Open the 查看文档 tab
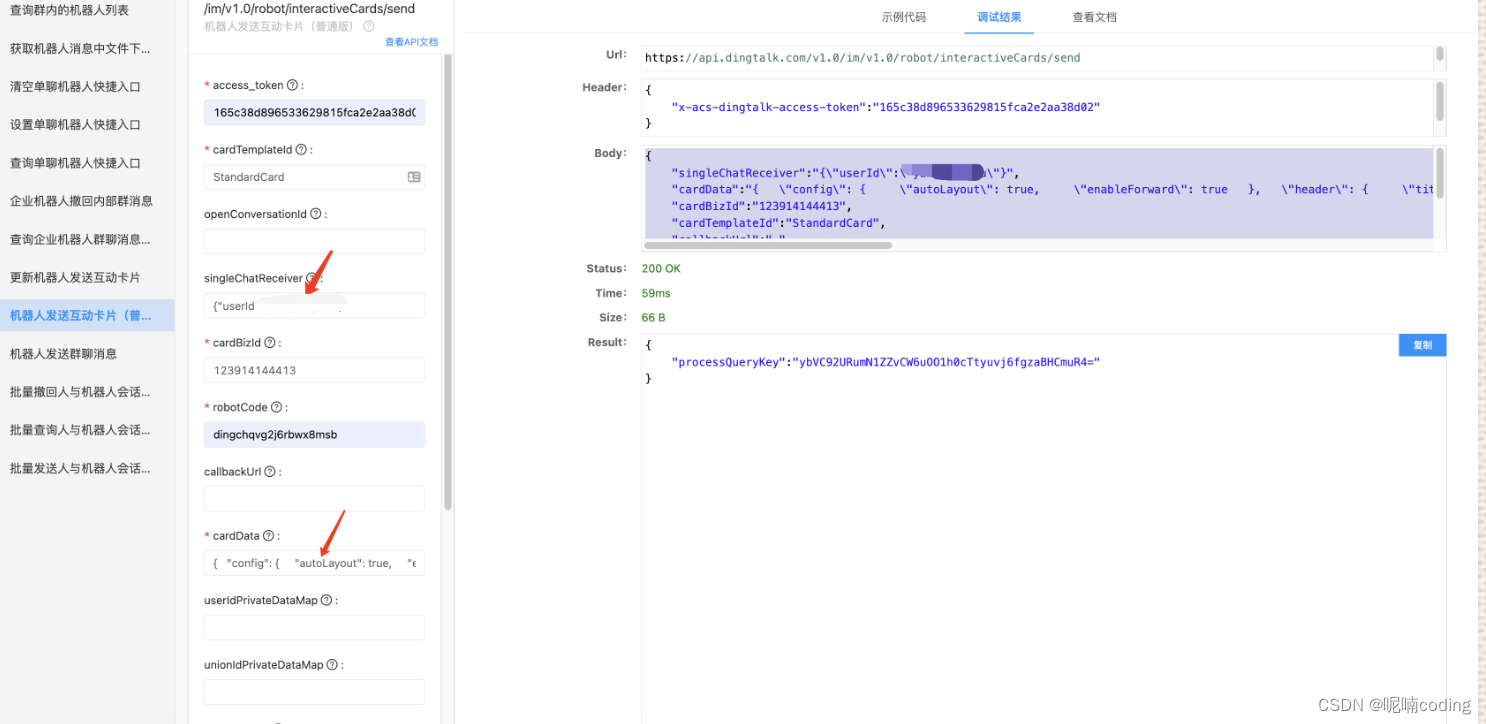 1094,17
